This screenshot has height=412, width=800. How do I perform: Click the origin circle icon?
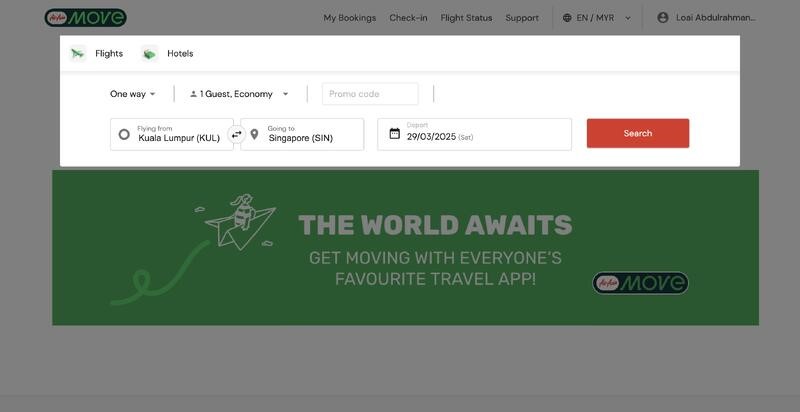pos(124,135)
